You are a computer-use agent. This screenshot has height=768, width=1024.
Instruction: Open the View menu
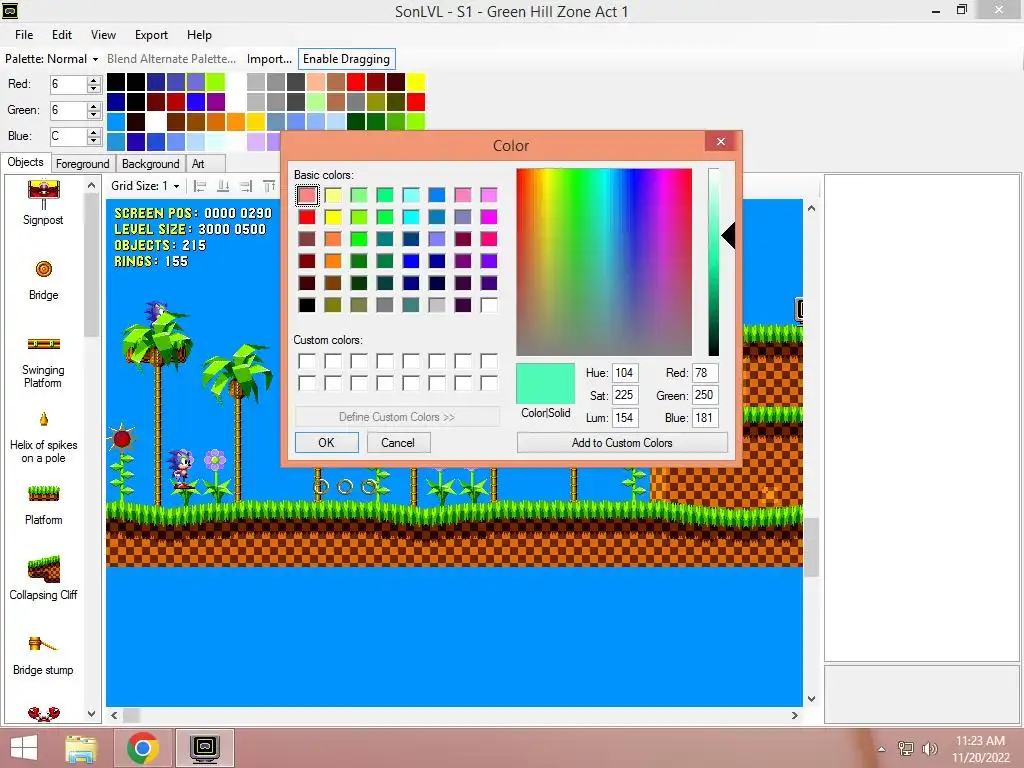click(103, 35)
